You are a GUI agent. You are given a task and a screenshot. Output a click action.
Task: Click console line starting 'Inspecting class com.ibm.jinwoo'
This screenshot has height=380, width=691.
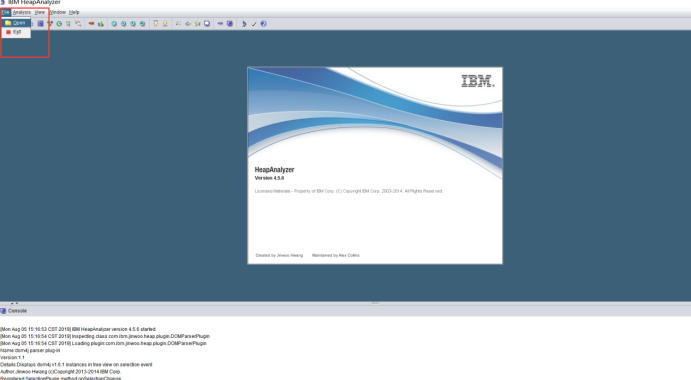tap(105, 336)
